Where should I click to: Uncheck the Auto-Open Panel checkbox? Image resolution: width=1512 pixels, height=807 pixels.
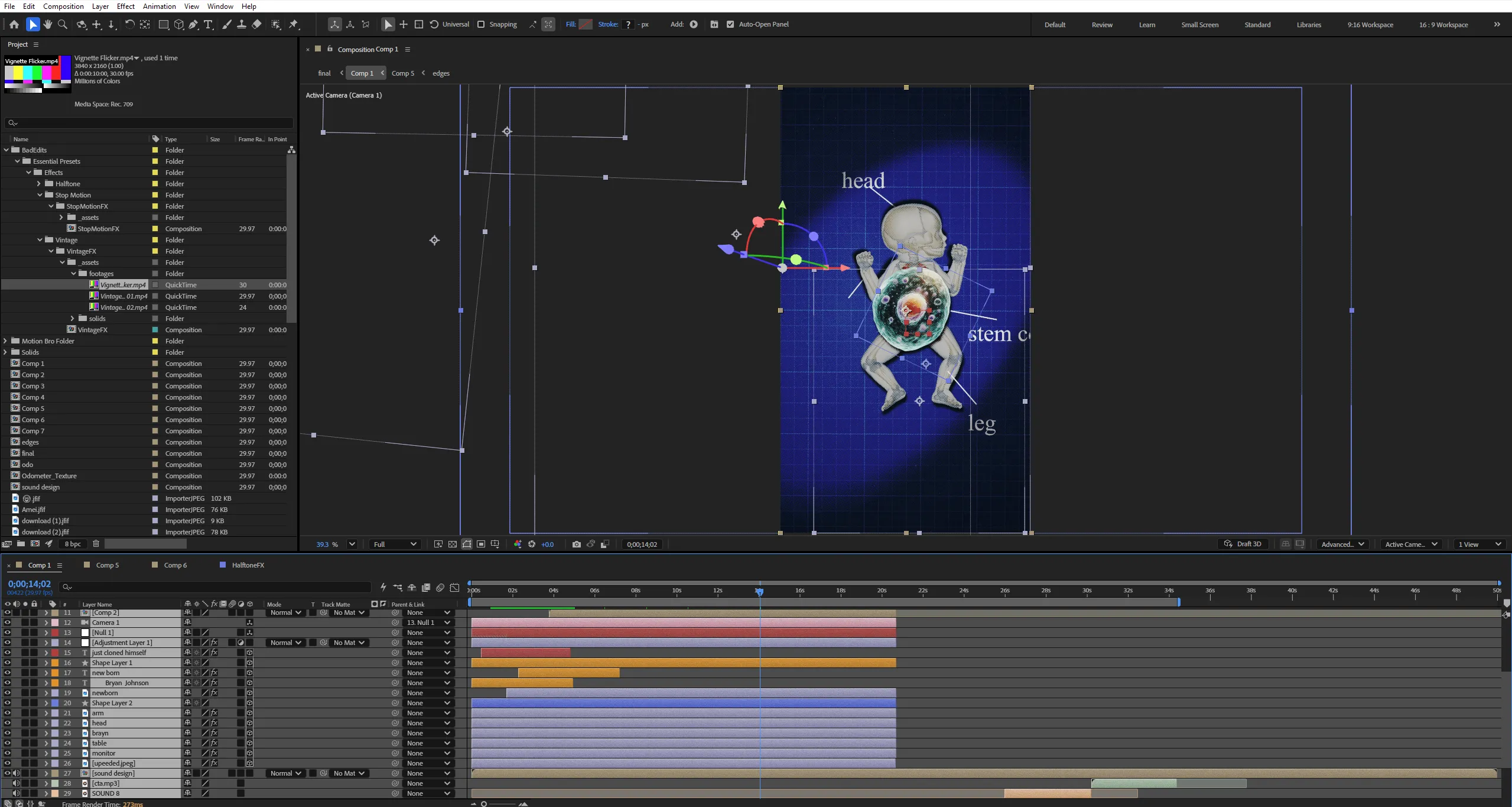[730, 24]
